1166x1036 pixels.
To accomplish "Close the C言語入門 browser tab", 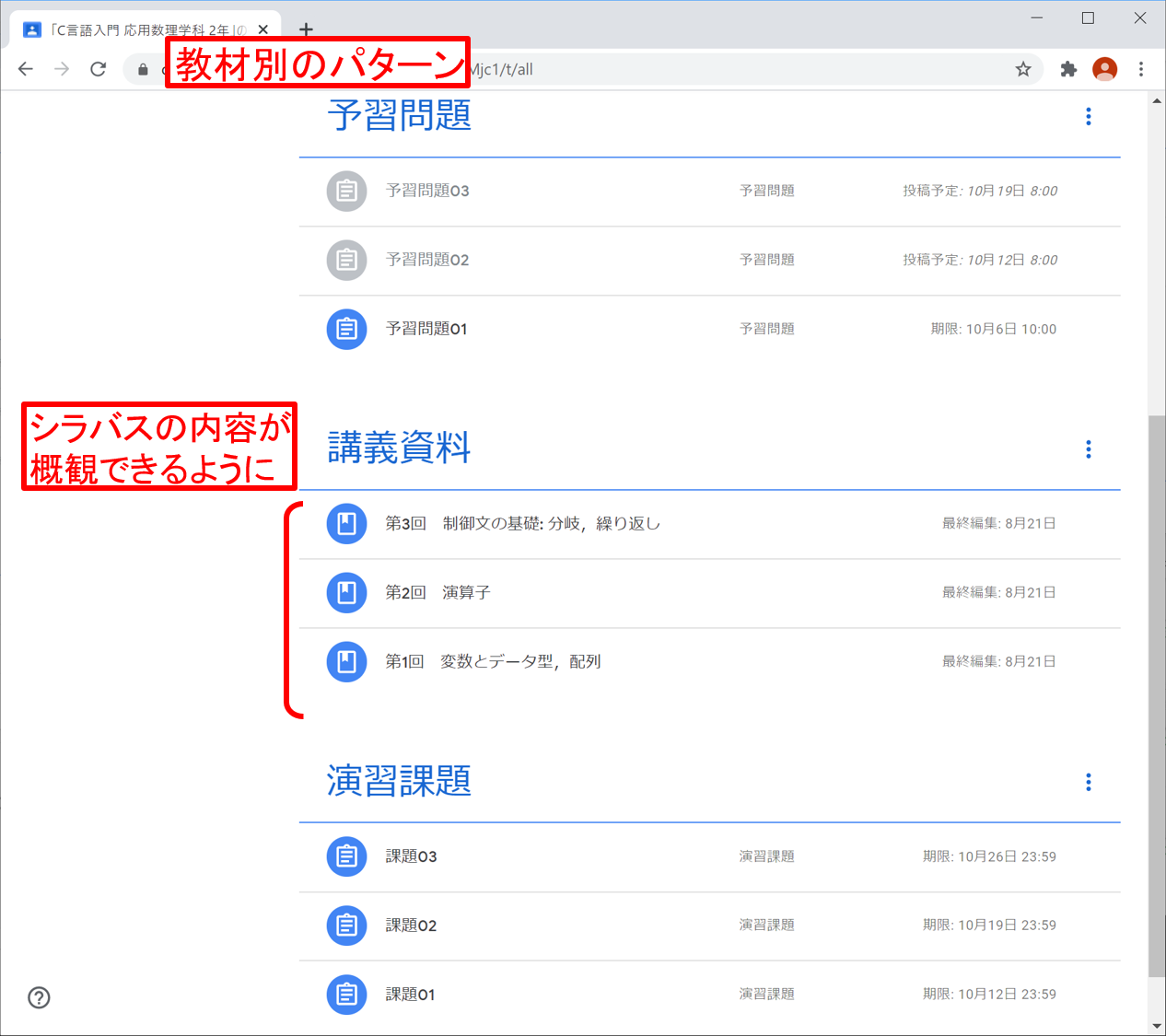I will 263,29.
